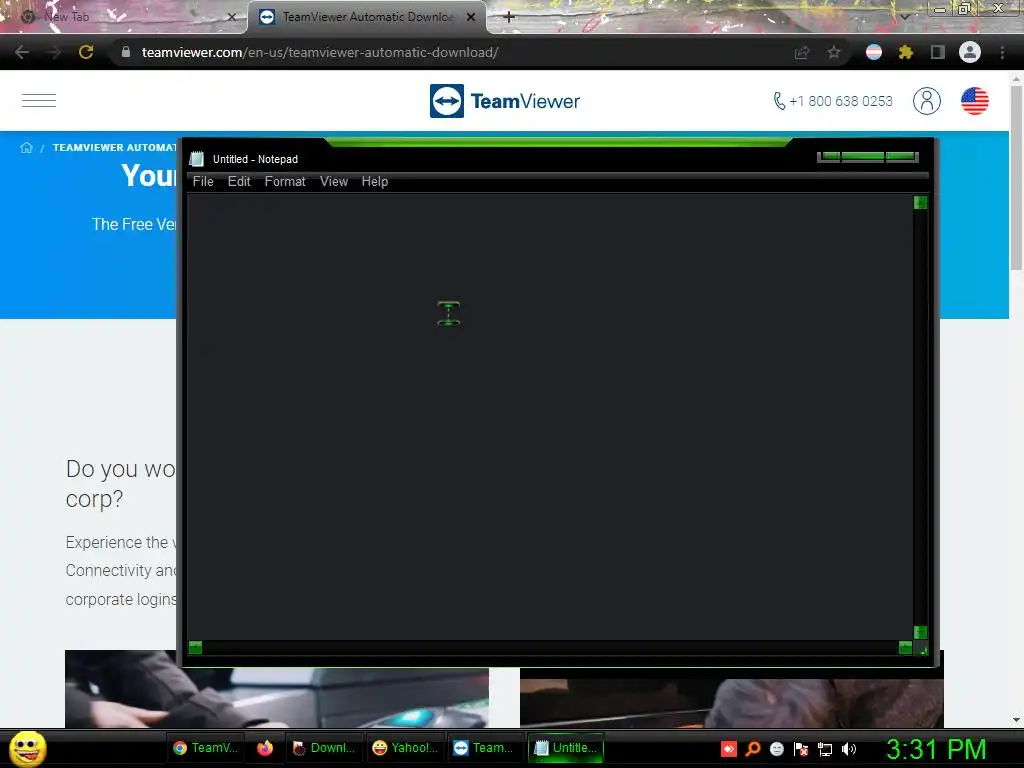Click the padlock site security icon
This screenshot has width=1024, height=768.
pyautogui.click(x=125, y=52)
